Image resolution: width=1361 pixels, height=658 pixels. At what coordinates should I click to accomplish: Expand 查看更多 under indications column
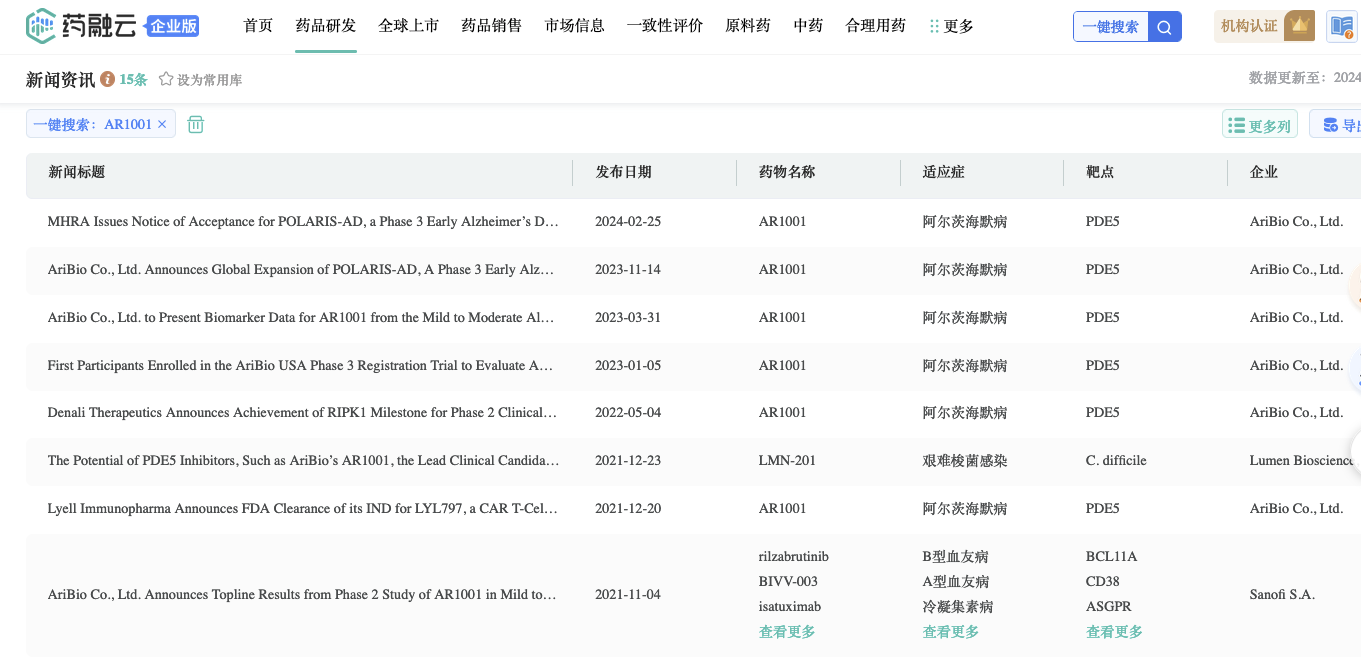click(x=950, y=632)
